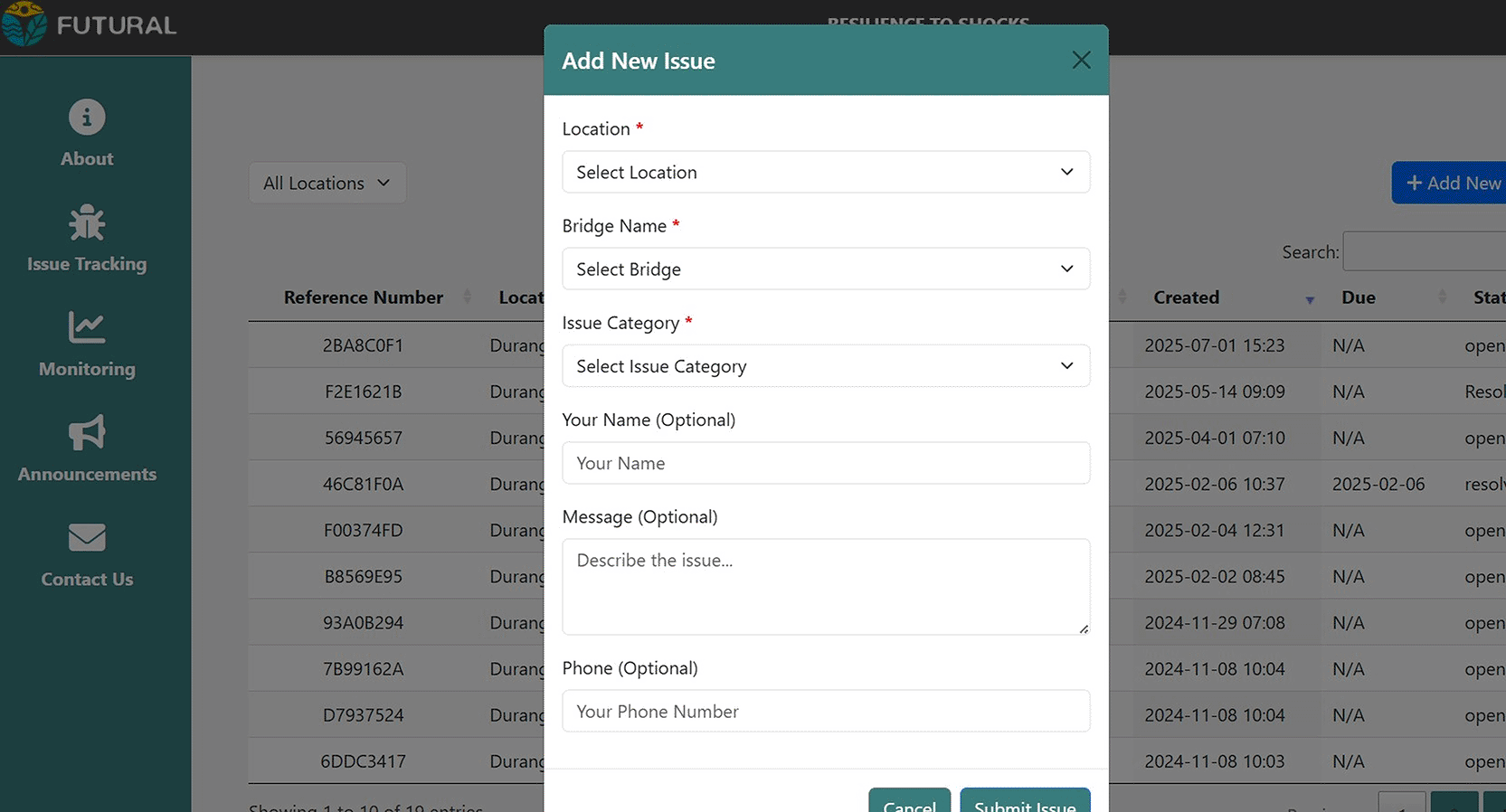This screenshot has height=812, width=1506.
Task: Click created date 2025-07-01 15:23
Action: click(1214, 345)
